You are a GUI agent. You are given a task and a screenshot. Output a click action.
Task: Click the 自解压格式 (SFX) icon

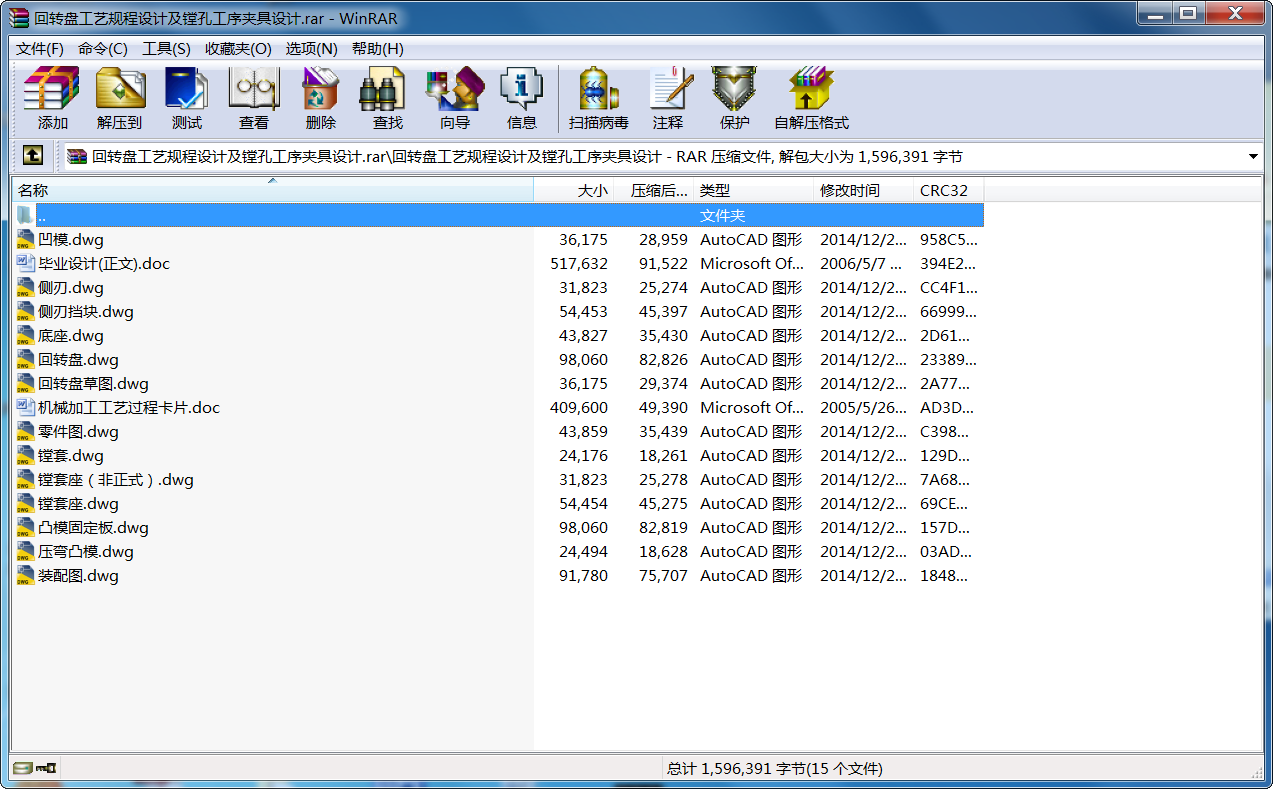point(810,97)
